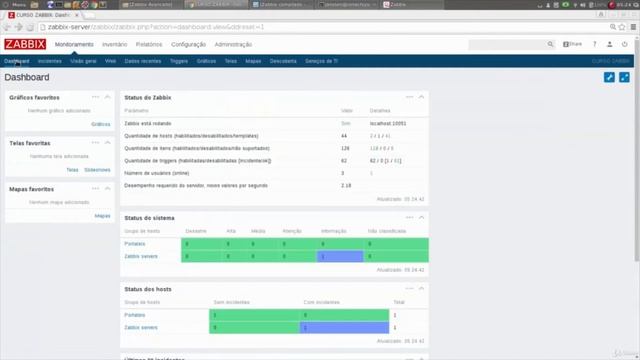This screenshot has height=360, width=640.
Task: Select the Dashboard submenu item
Action: [17, 61]
